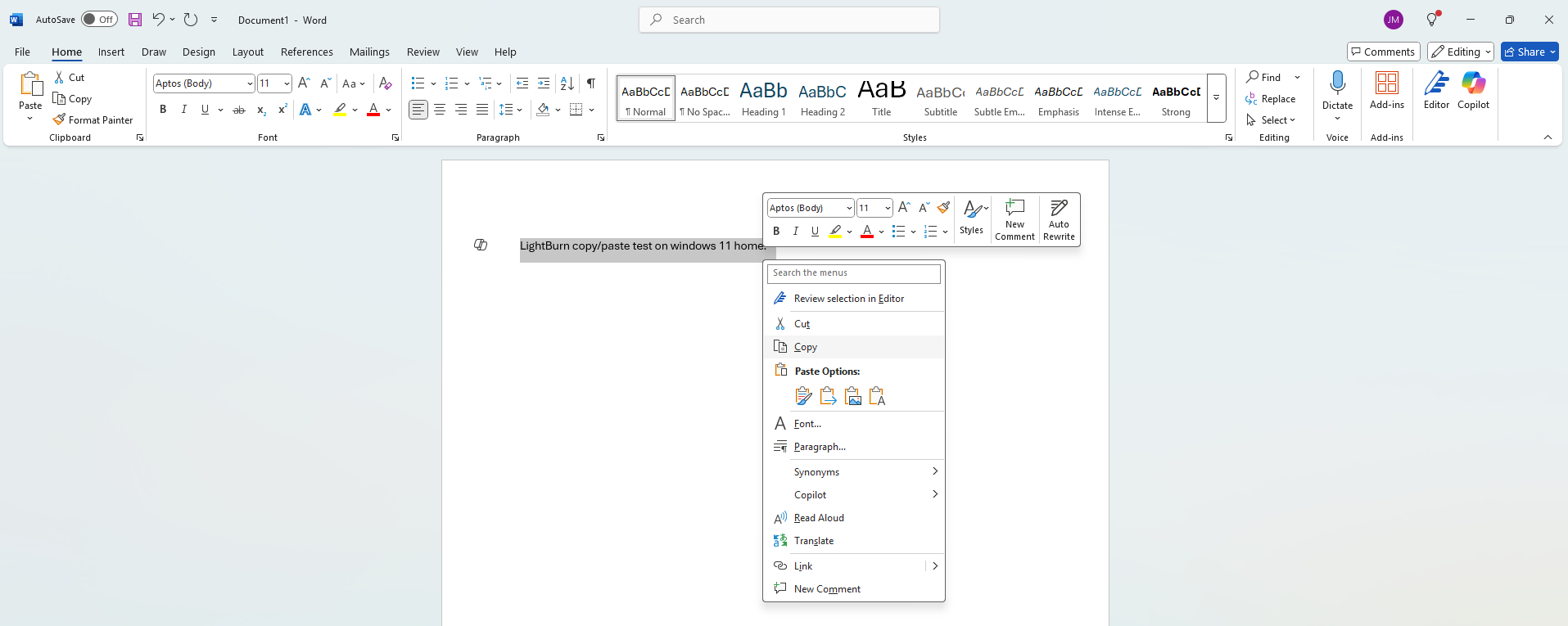Click the Dictate microphone icon
Screen dimensions: 1568x626
pos(1337,84)
